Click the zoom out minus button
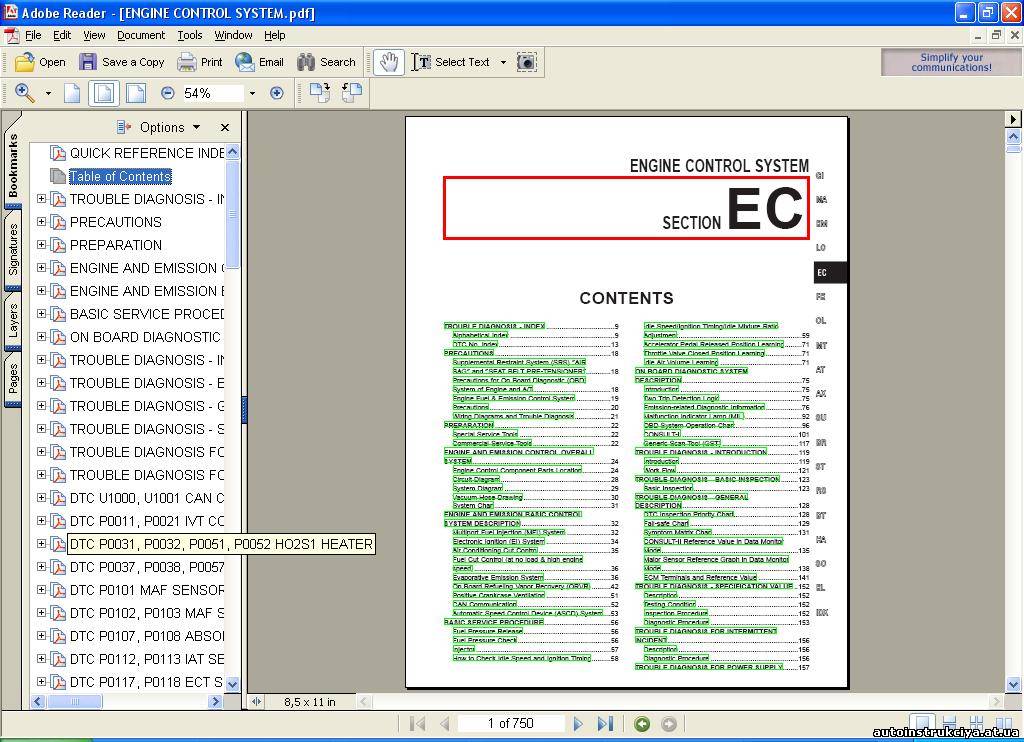This screenshot has width=1024, height=742. coord(168,93)
